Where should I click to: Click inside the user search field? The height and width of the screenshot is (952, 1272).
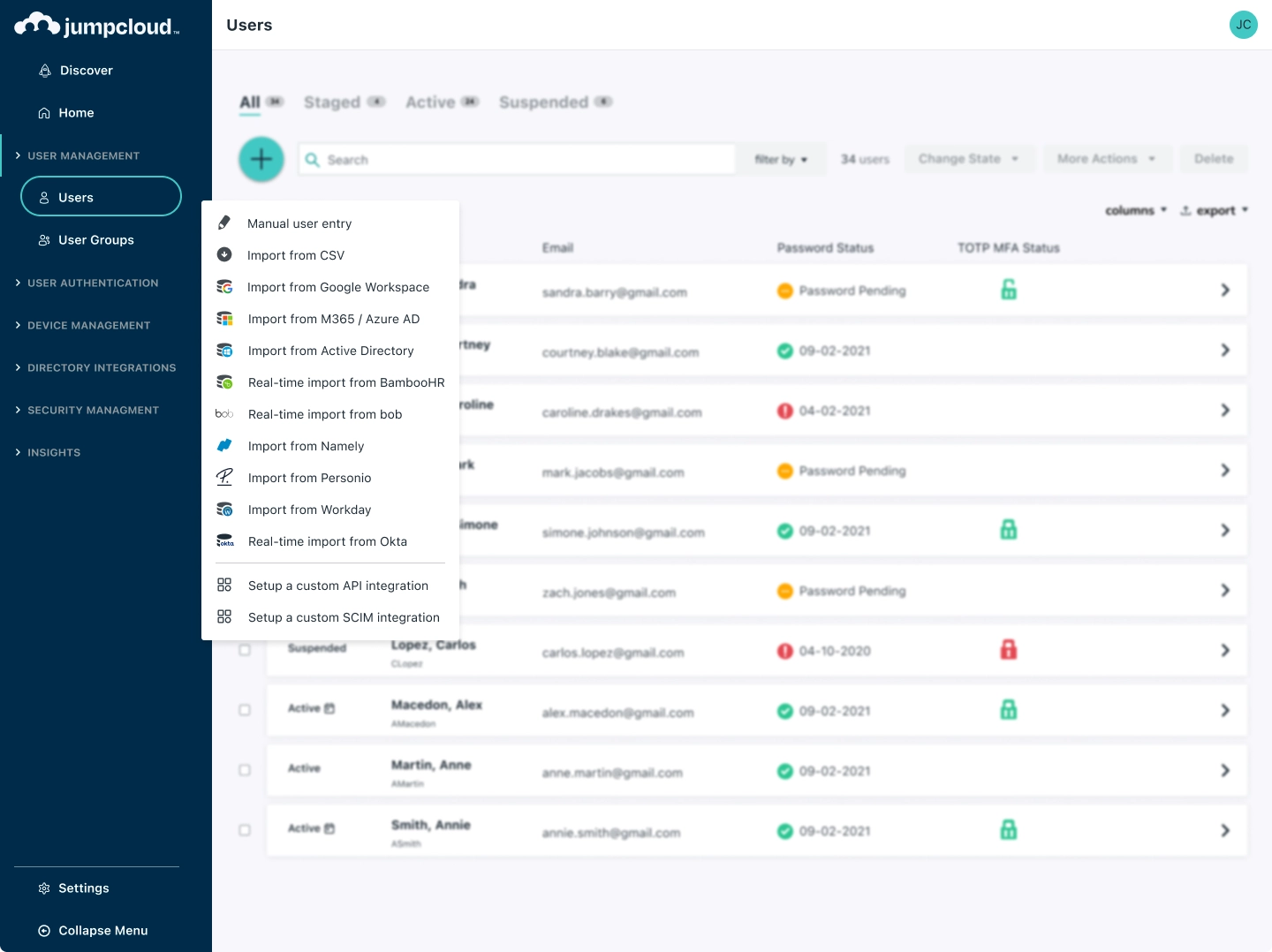pyautogui.click(x=517, y=159)
